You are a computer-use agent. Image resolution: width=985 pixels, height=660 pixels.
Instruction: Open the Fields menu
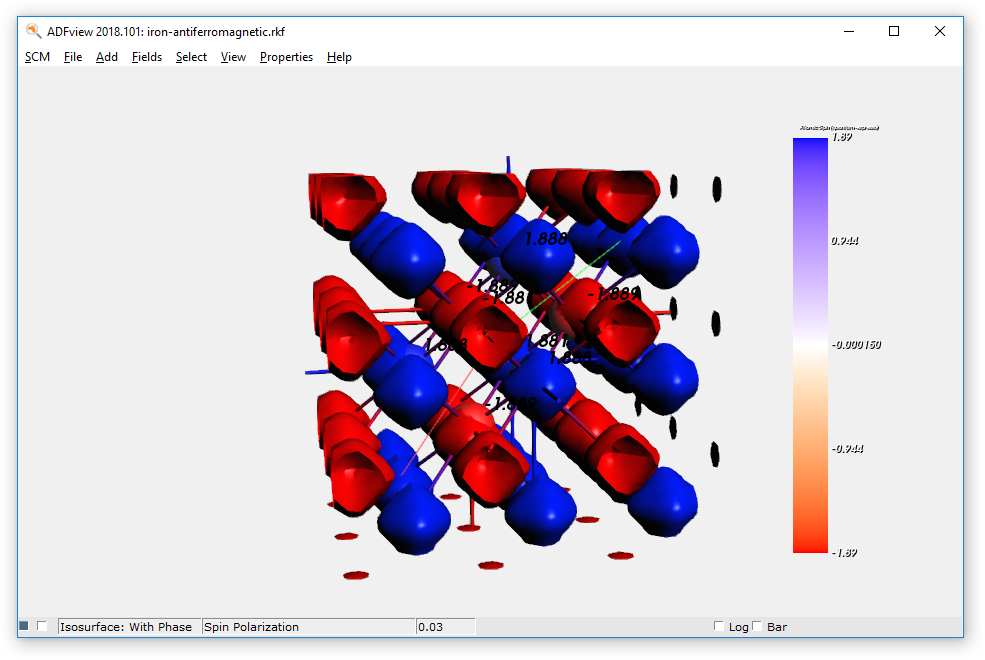pos(146,57)
